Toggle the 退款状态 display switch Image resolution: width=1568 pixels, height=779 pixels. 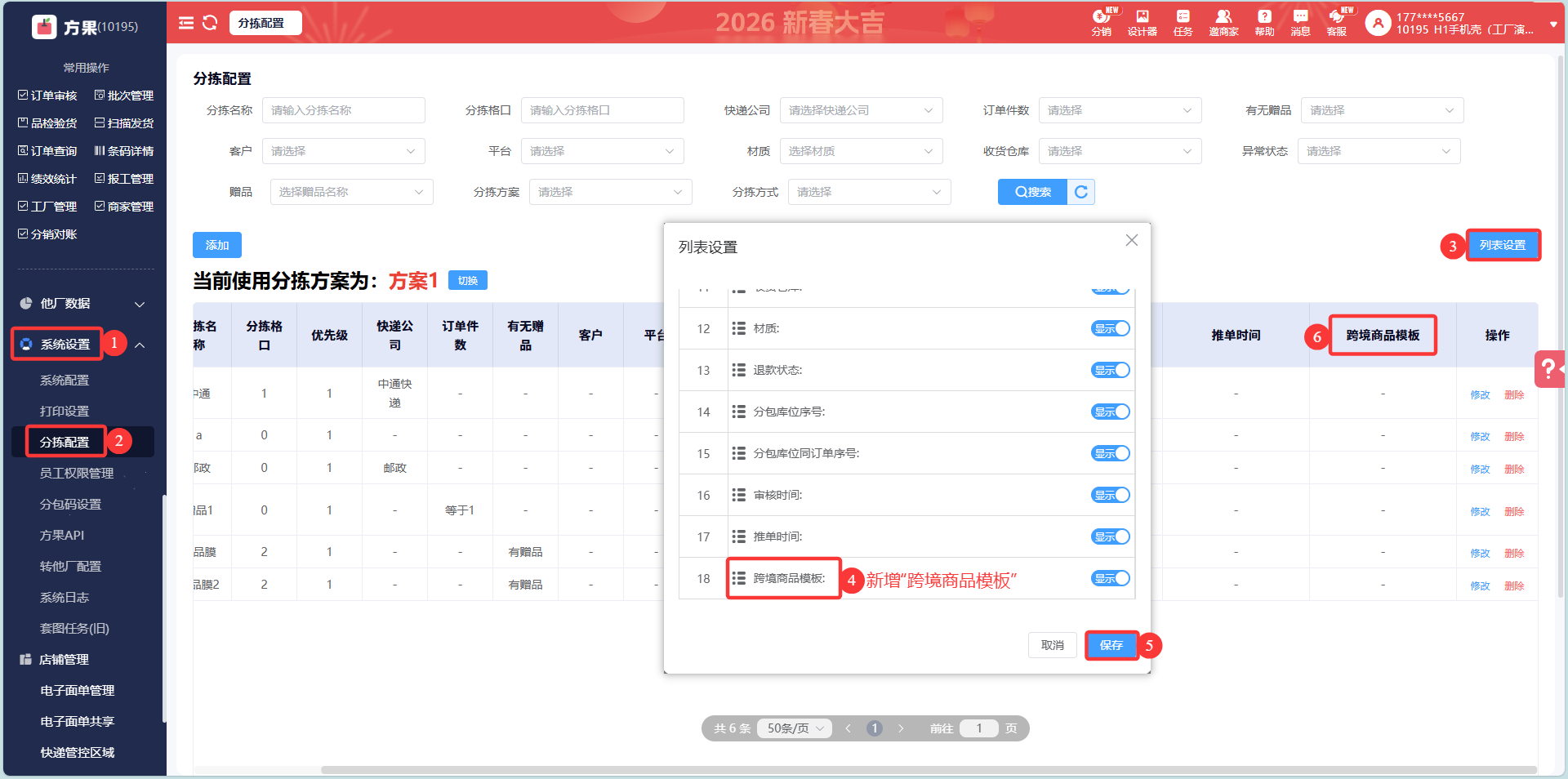pyautogui.click(x=1111, y=370)
